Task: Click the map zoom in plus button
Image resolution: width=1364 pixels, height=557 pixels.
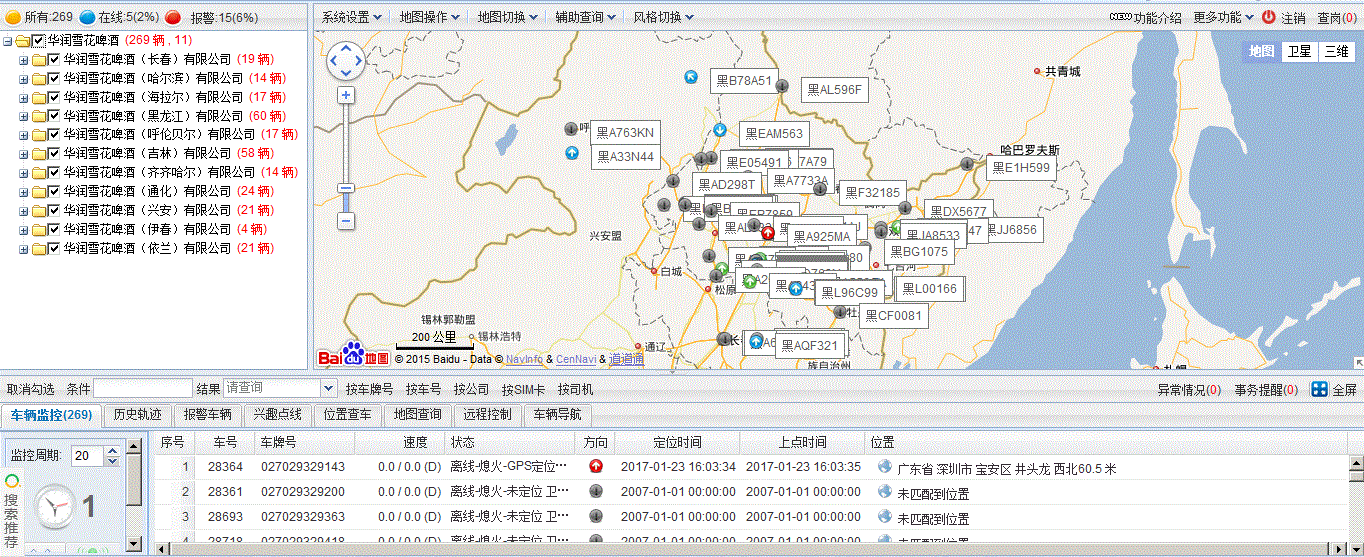Action: [x=346, y=95]
